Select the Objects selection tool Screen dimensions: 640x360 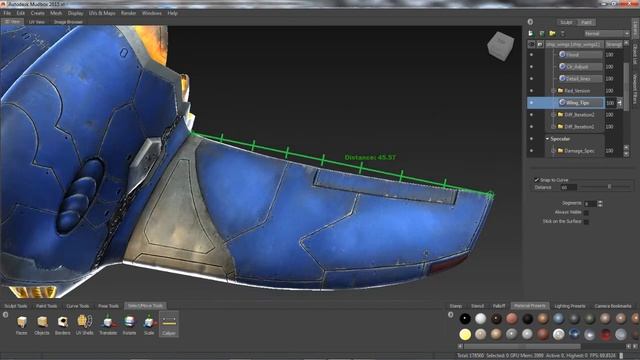[x=42, y=324]
